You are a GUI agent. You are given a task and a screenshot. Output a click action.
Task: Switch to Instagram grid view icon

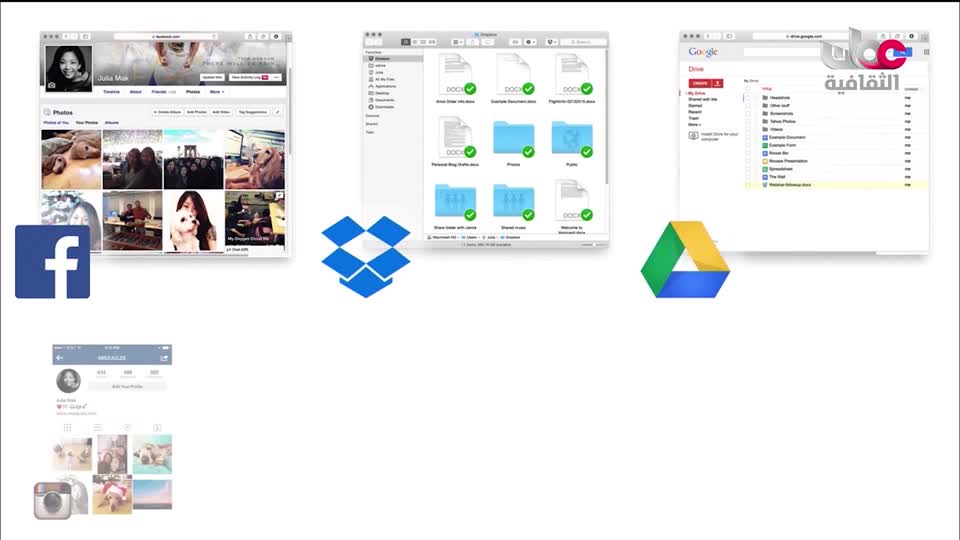click(x=67, y=427)
